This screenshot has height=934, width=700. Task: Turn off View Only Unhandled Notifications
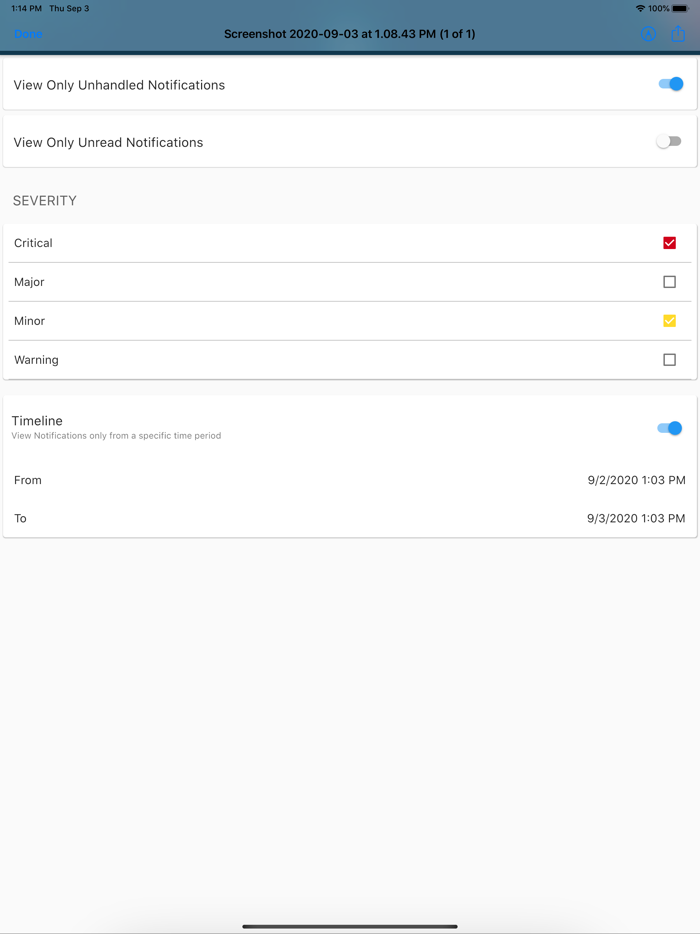click(x=670, y=85)
